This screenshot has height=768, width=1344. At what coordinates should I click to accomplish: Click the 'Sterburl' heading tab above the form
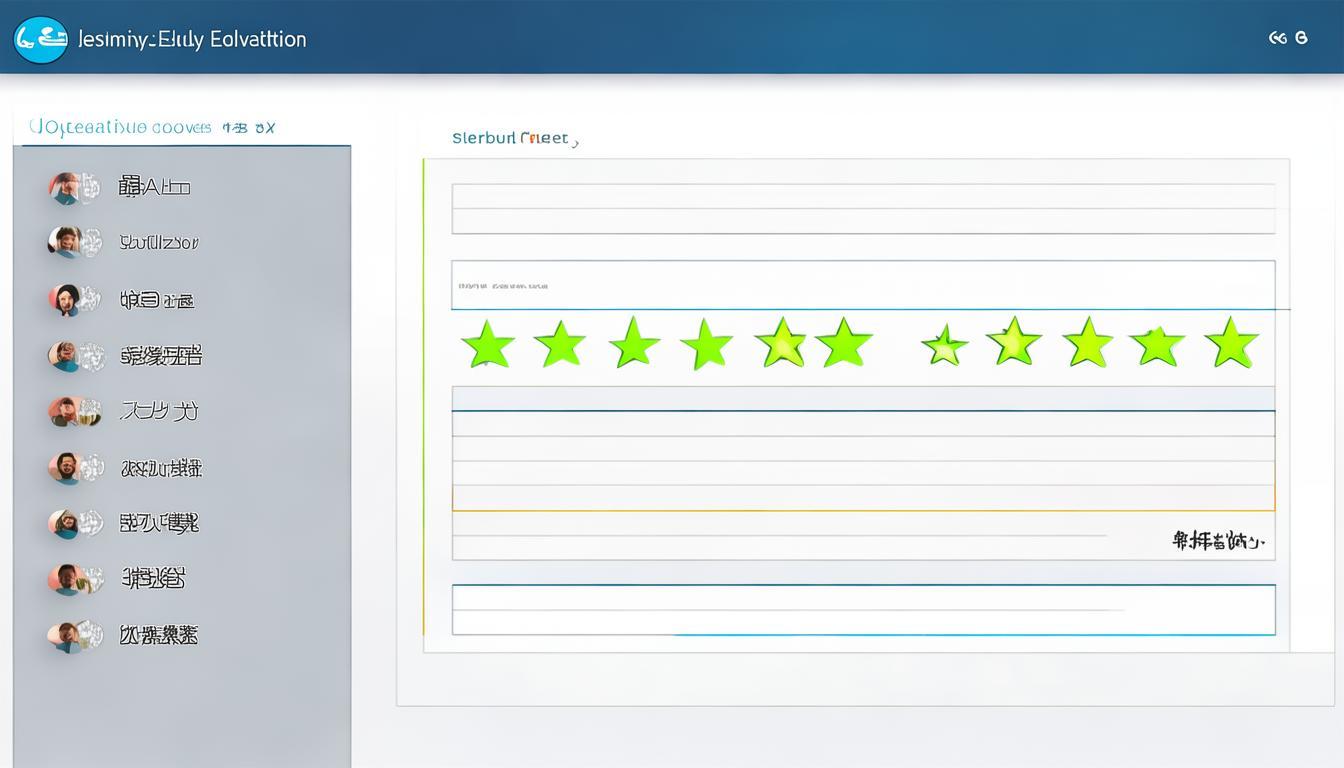[514, 139]
